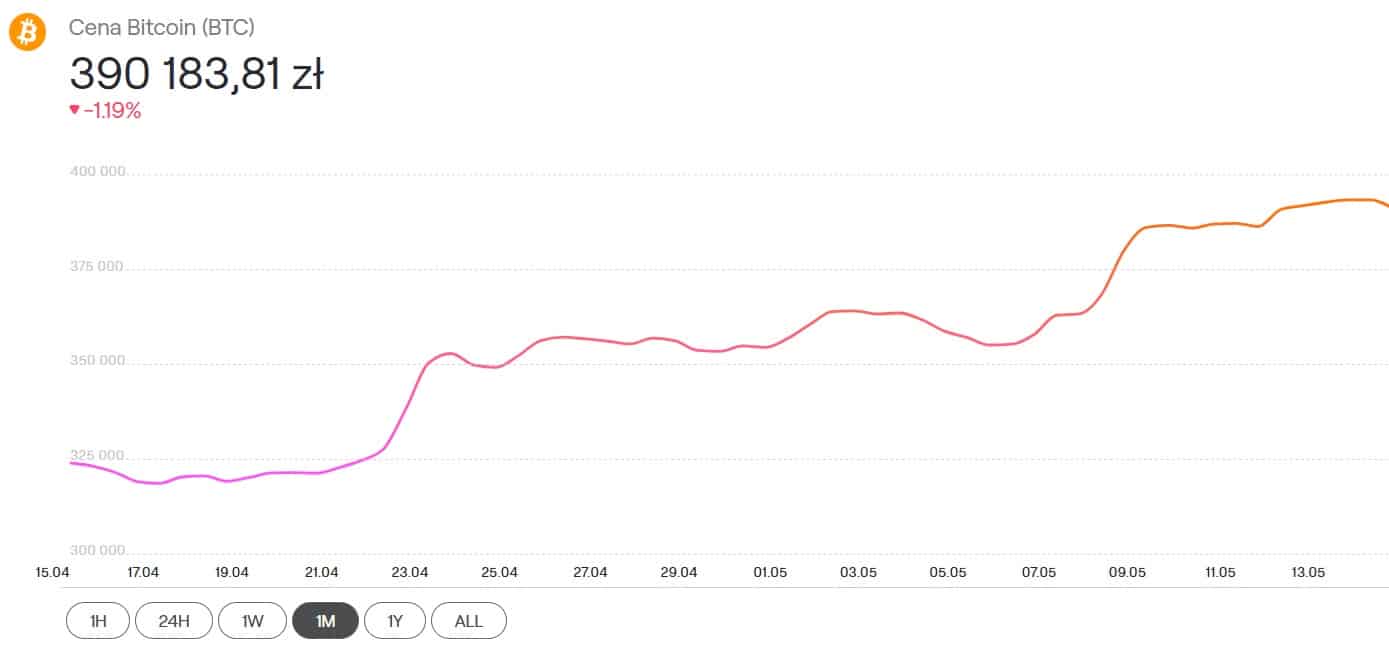Switch chart to 24H range
The height and width of the screenshot is (660, 1389).
pos(174,621)
